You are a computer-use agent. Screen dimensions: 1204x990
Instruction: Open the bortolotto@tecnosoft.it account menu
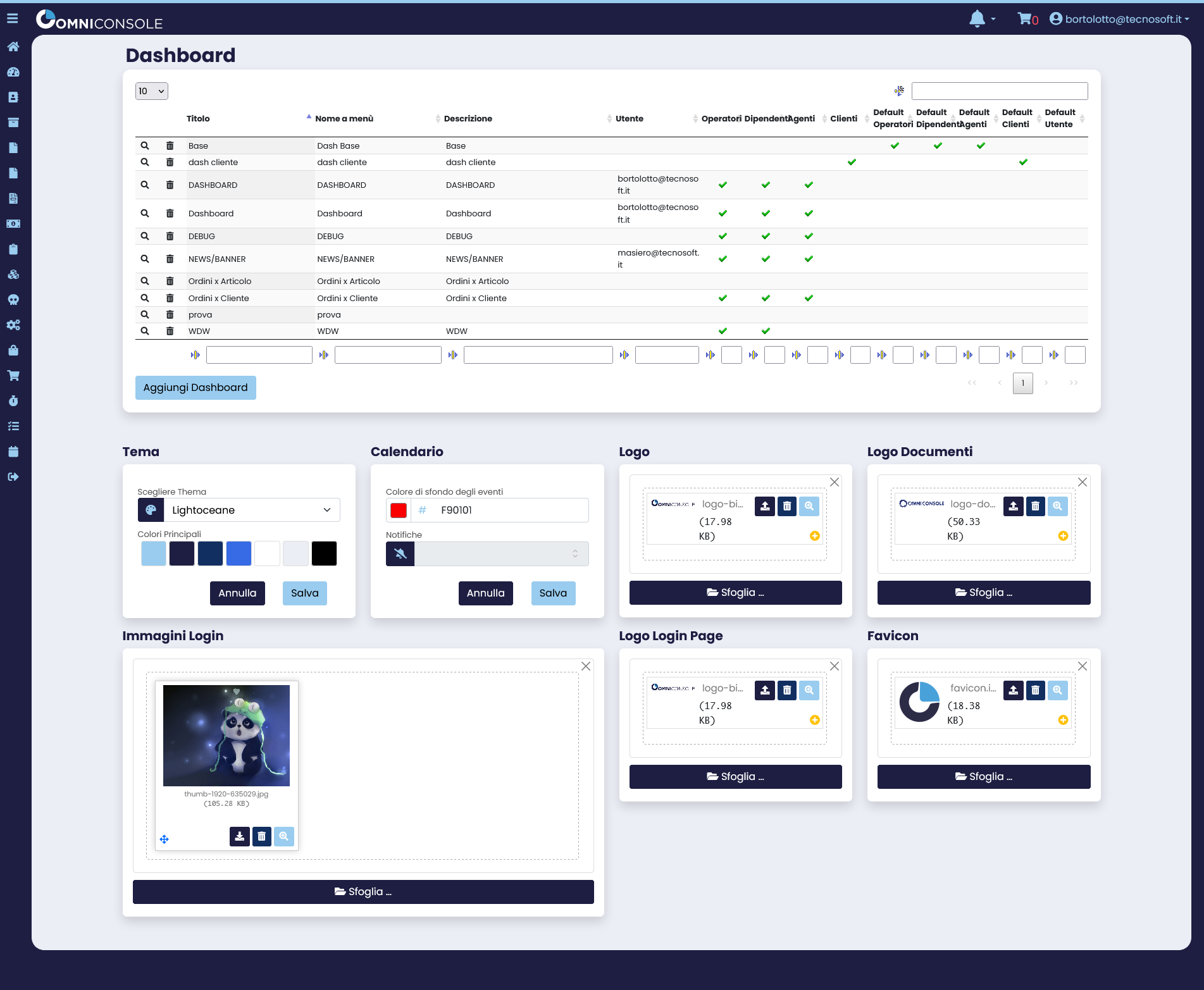coord(1119,18)
